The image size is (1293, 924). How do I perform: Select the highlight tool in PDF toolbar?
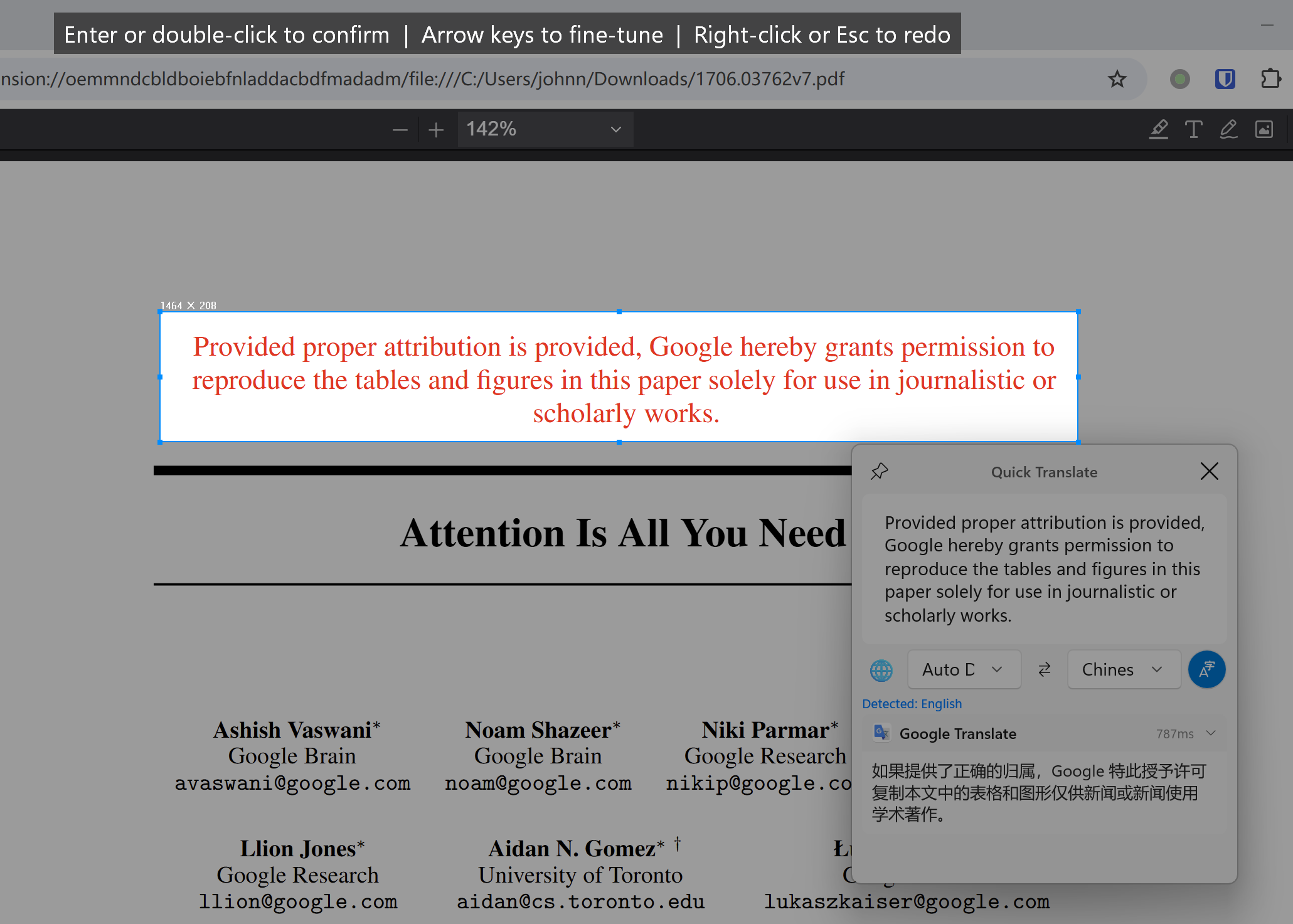[1158, 129]
